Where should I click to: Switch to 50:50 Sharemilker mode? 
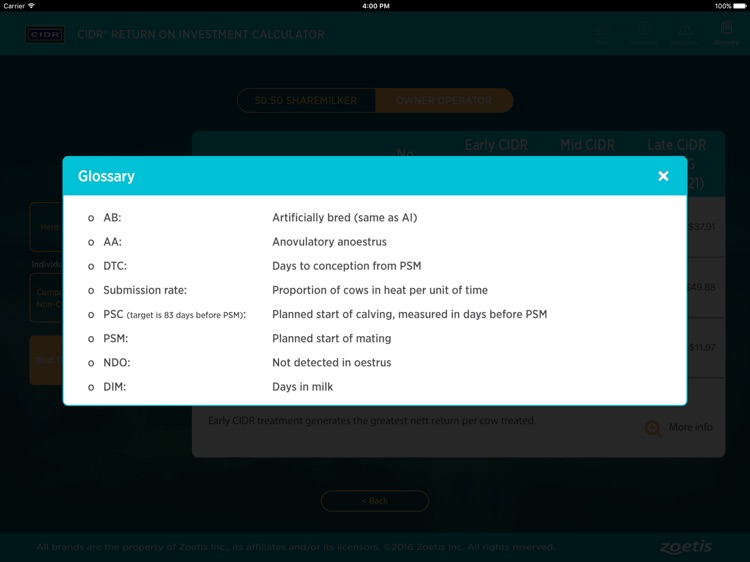point(306,100)
